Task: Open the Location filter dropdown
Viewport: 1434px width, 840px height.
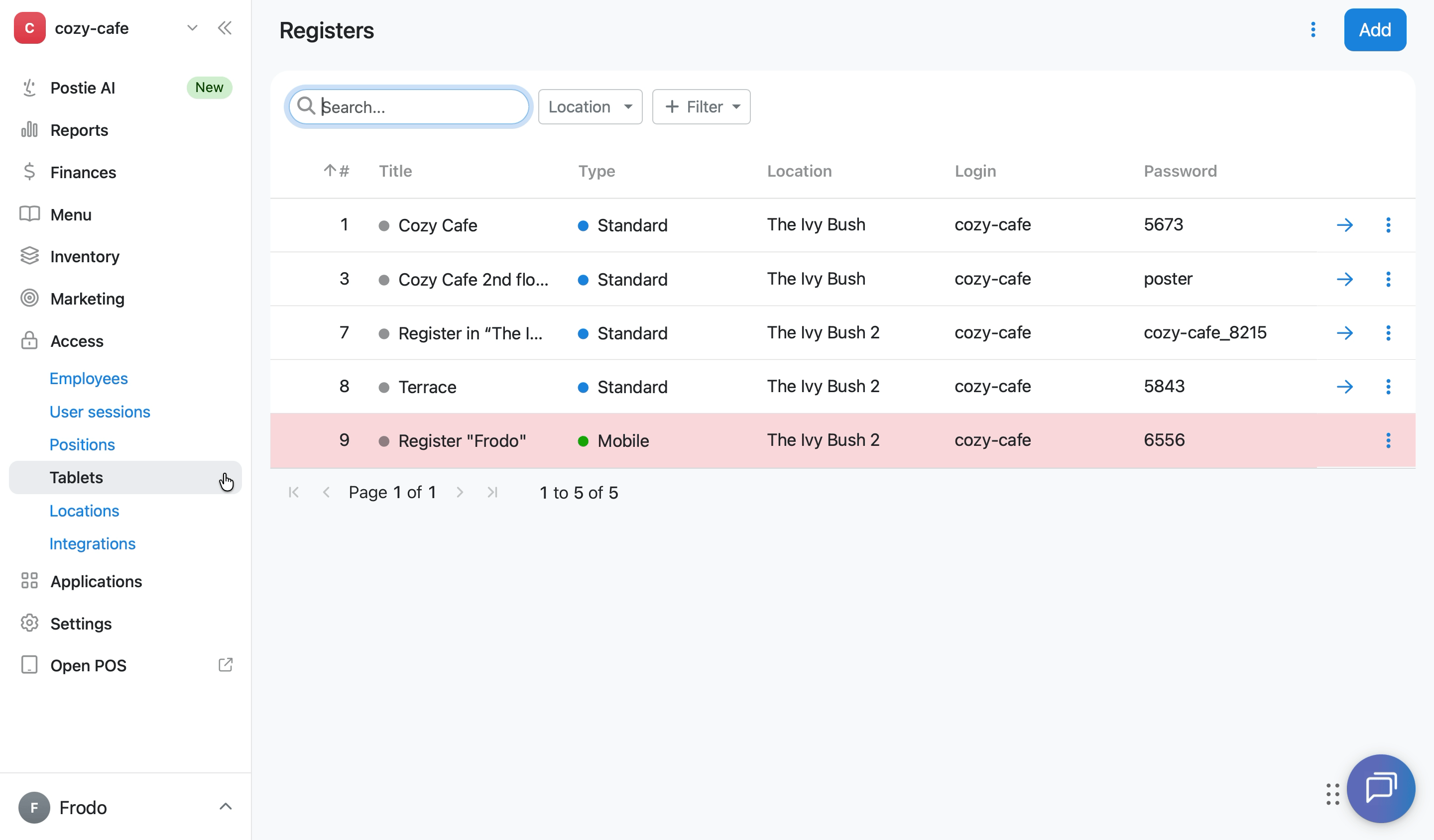Action: (x=590, y=107)
